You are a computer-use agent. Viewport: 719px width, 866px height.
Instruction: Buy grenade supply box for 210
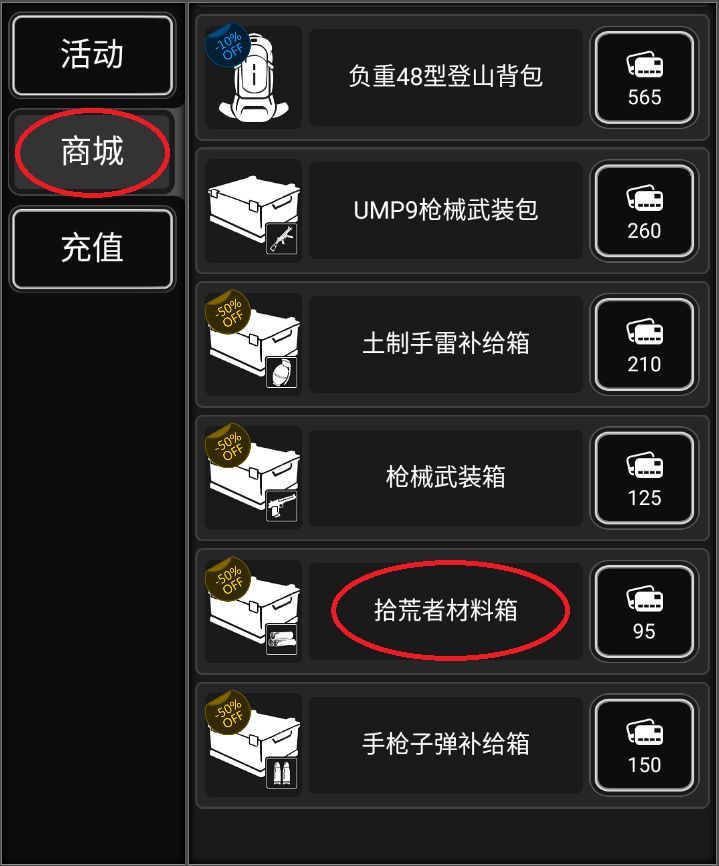(644, 345)
